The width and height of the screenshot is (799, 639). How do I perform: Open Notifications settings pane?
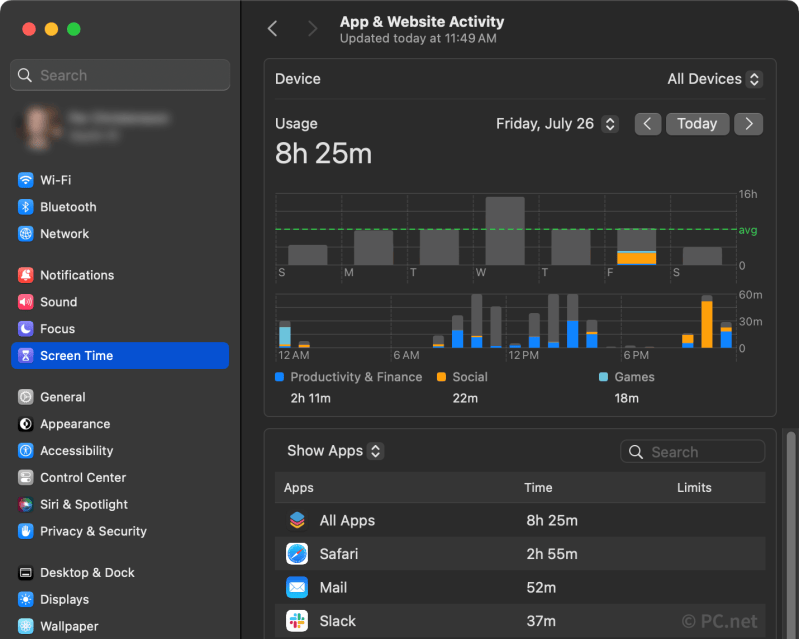coord(120,275)
